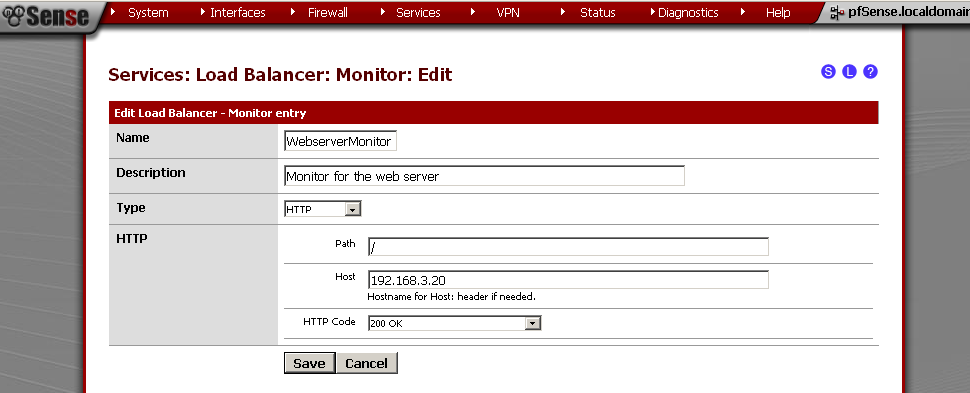This screenshot has width=970, height=393.
Task: Open the Services menu
Action: tap(418, 12)
